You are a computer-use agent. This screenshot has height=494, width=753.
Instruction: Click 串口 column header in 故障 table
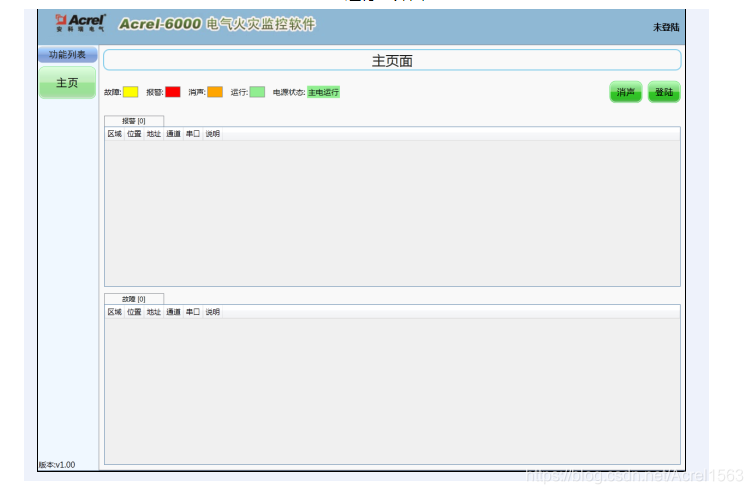coord(193,312)
